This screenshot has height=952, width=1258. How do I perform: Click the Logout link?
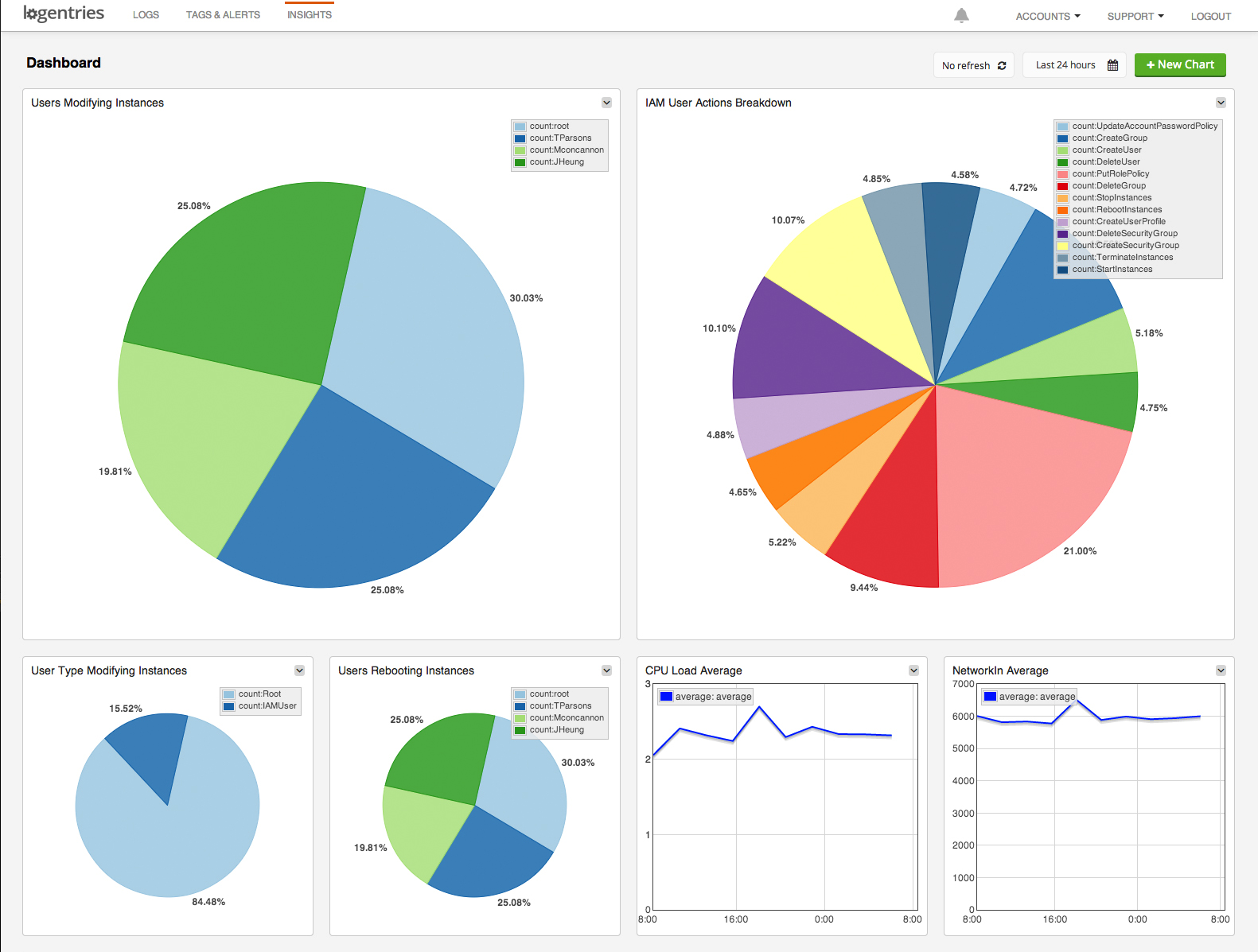1210,16
